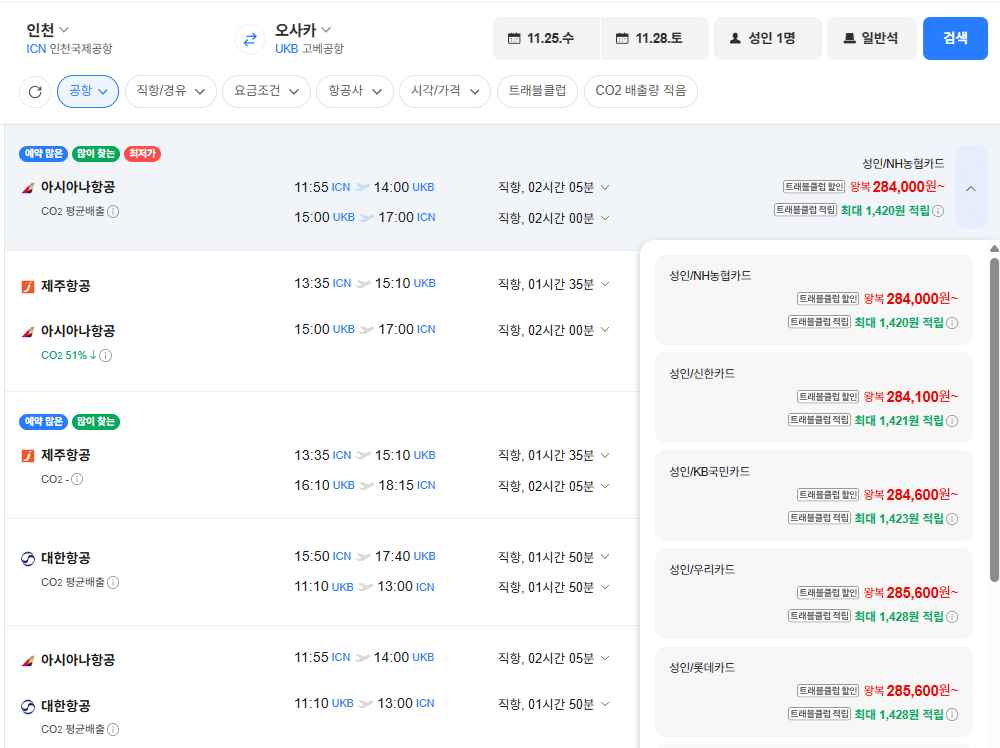1000x748 pixels.
Task: Select the 성인/우리카드 fare 285,600원
Action: pyautogui.click(x=814, y=593)
